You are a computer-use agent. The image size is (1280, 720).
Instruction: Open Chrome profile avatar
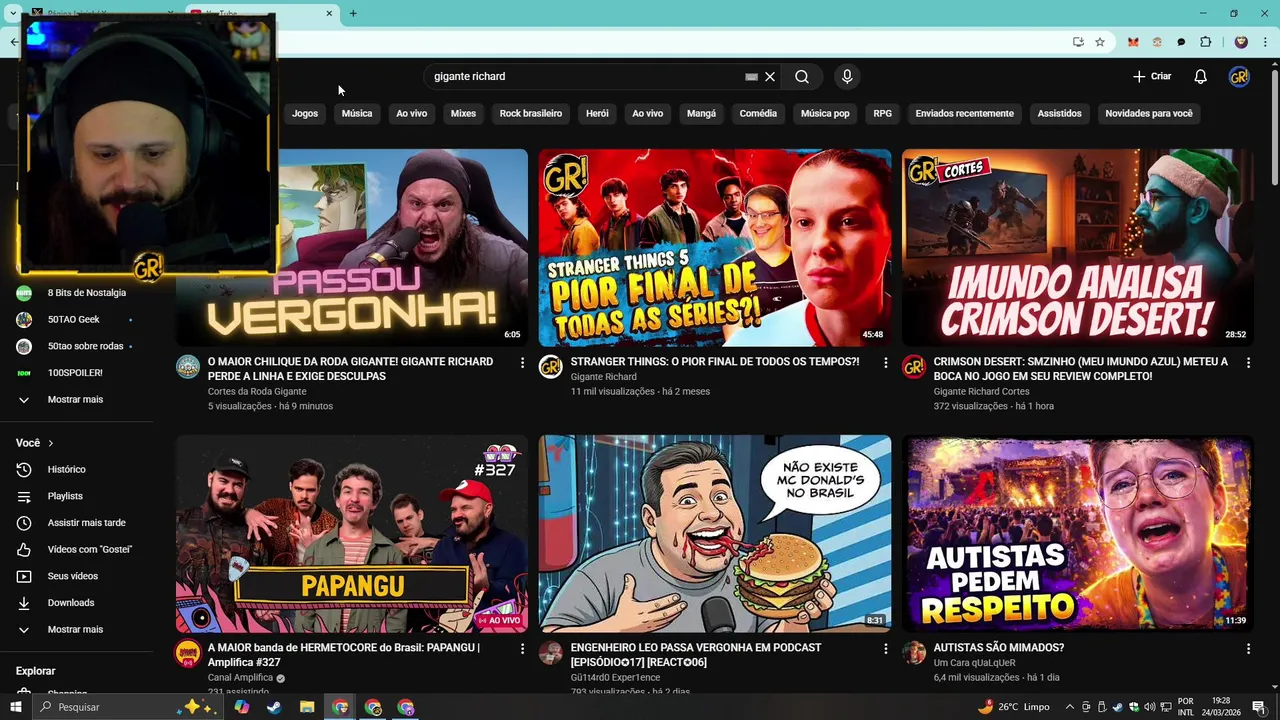(x=1241, y=42)
